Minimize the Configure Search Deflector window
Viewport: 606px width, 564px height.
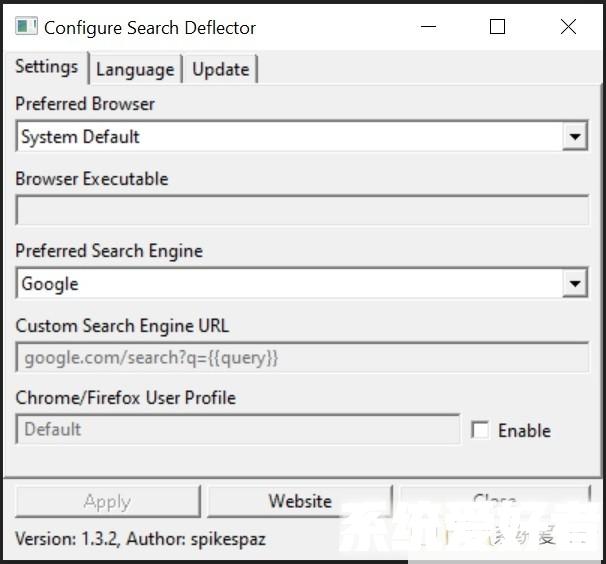click(x=428, y=27)
